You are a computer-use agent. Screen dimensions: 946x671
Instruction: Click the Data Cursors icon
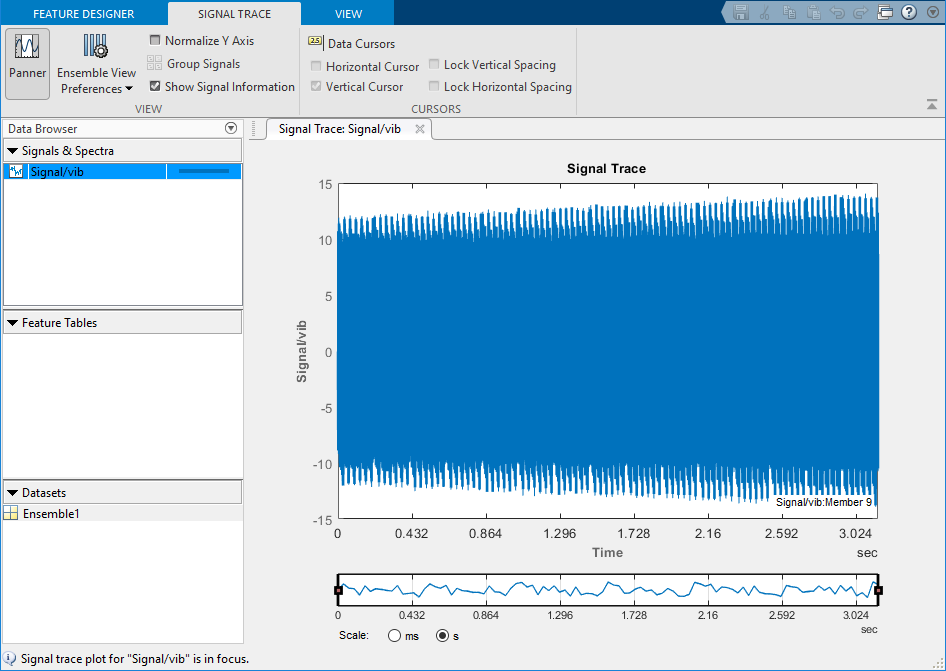(x=315, y=43)
